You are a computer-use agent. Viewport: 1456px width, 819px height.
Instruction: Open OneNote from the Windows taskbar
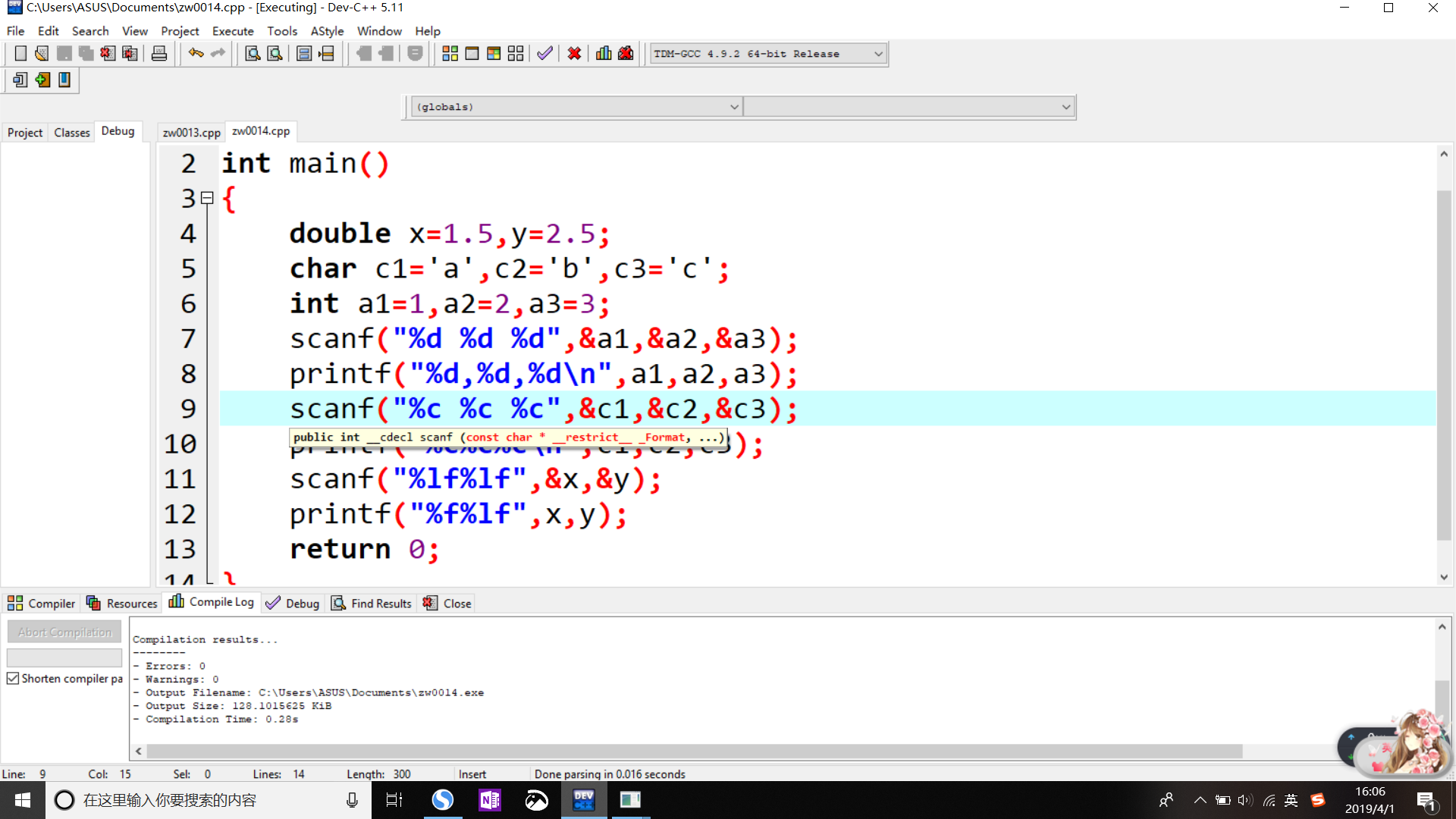(490, 800)
